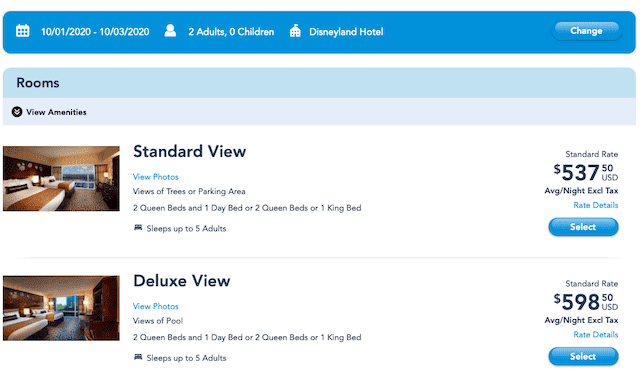Click the View Amenities chevron circle icon

(x=17, y=112)
